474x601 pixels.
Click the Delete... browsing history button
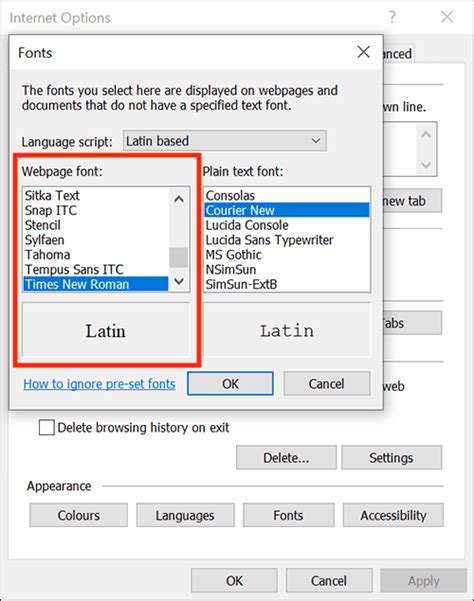pyautogui.click(x=286, y=457)
